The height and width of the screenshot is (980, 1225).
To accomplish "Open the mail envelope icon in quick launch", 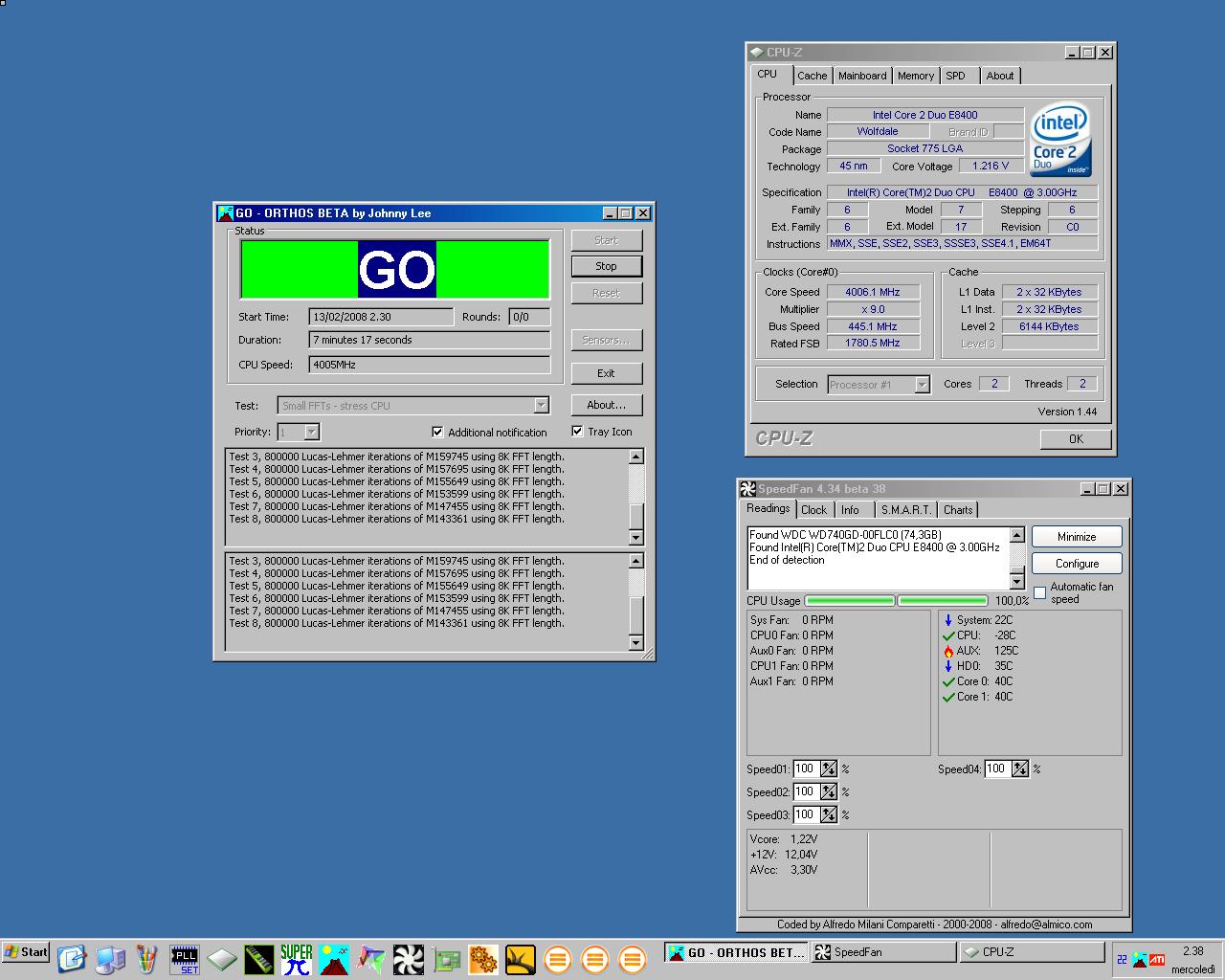I will (72, 959).
